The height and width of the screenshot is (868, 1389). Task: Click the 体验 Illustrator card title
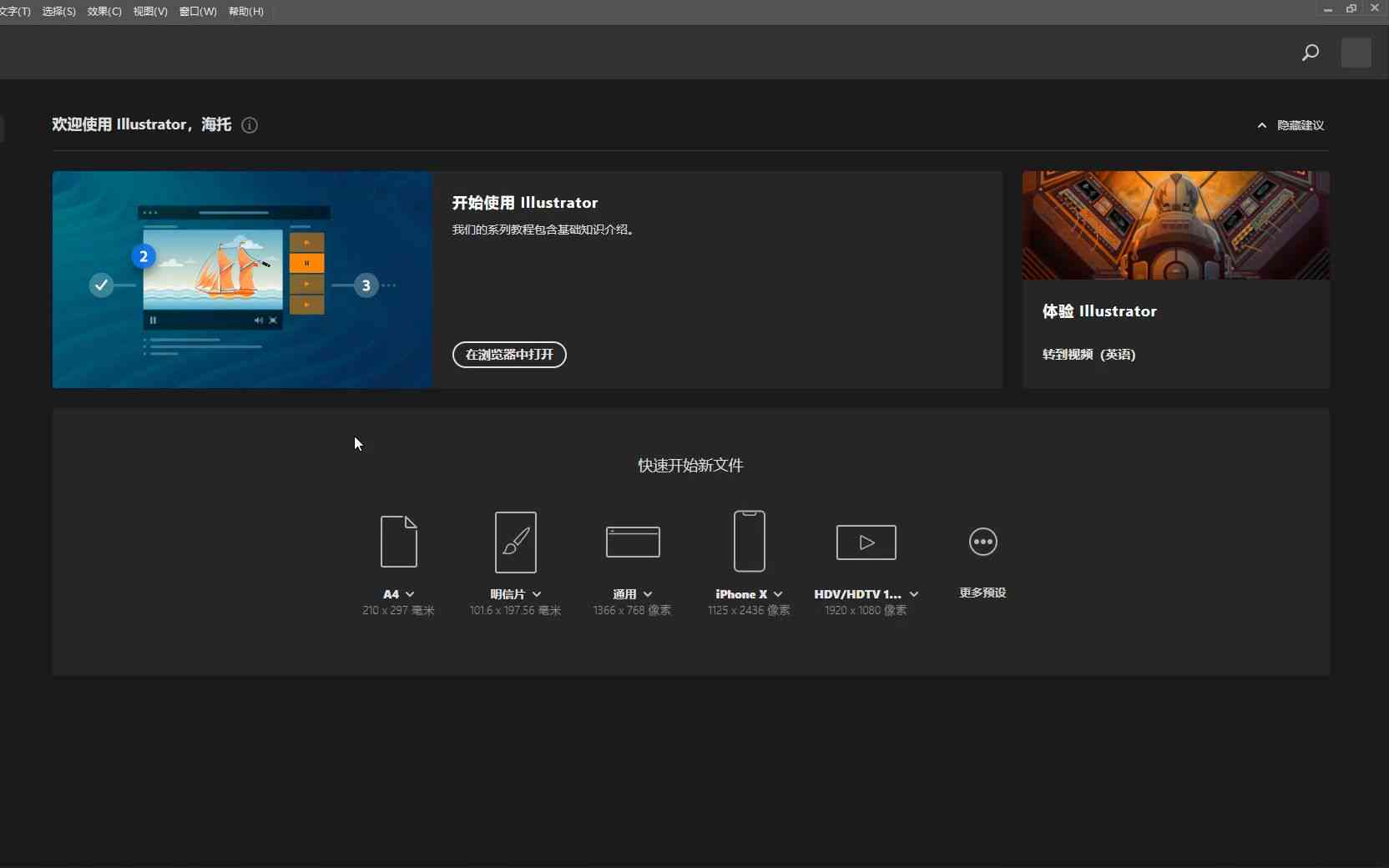[1099, 311]
